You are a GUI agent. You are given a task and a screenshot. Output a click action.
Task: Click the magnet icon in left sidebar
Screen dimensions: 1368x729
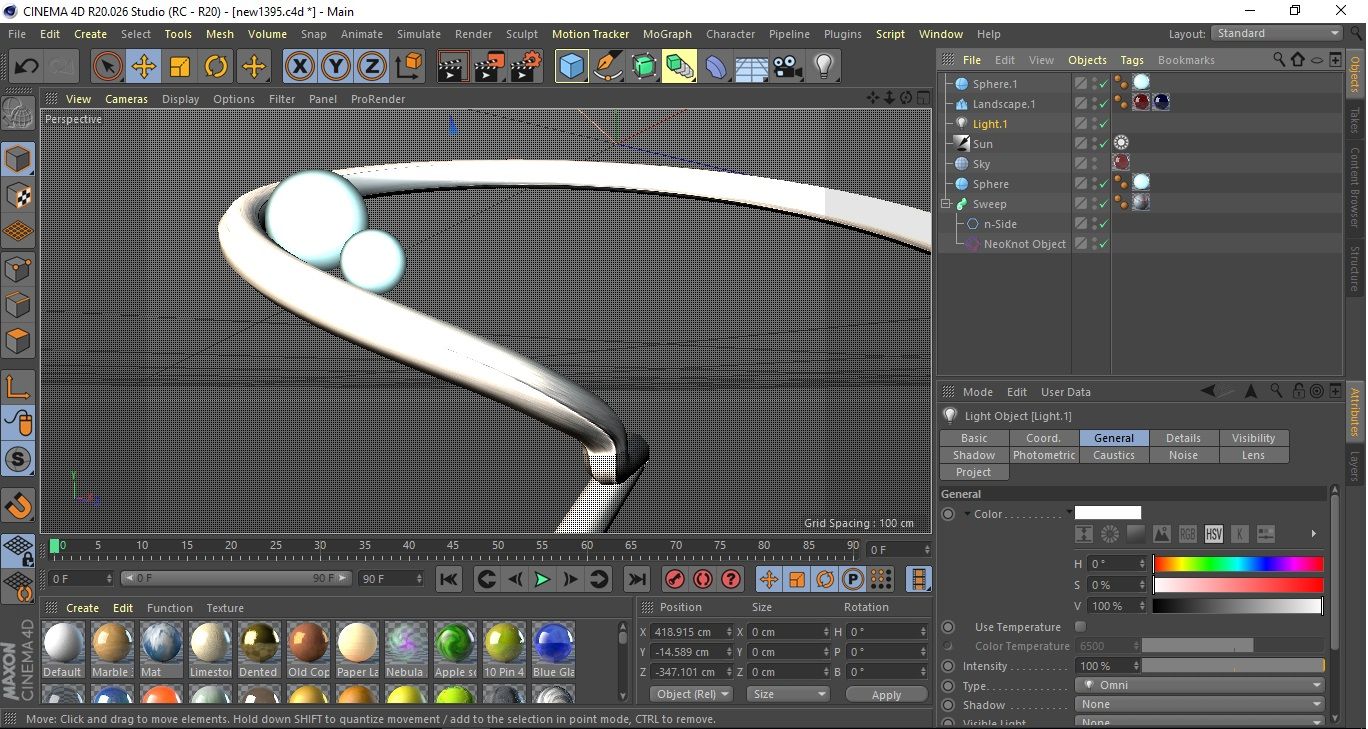click(x=18, y=506)
